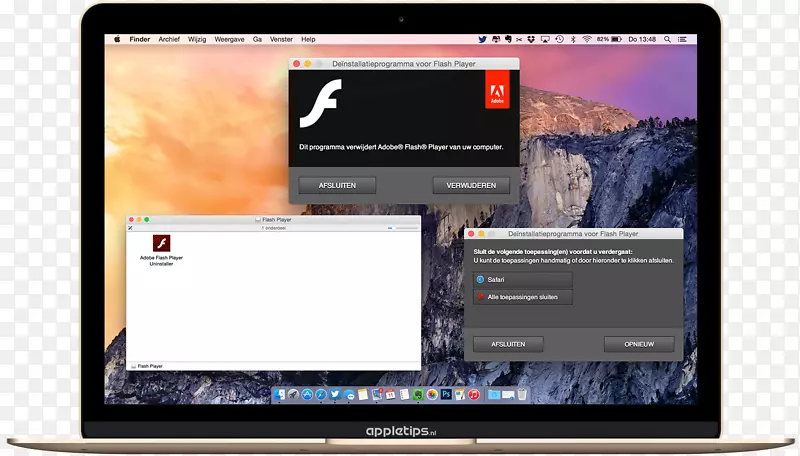800x456 pixels.
Task: Open Pages icon in the Dock
Action: click(460, 395)
